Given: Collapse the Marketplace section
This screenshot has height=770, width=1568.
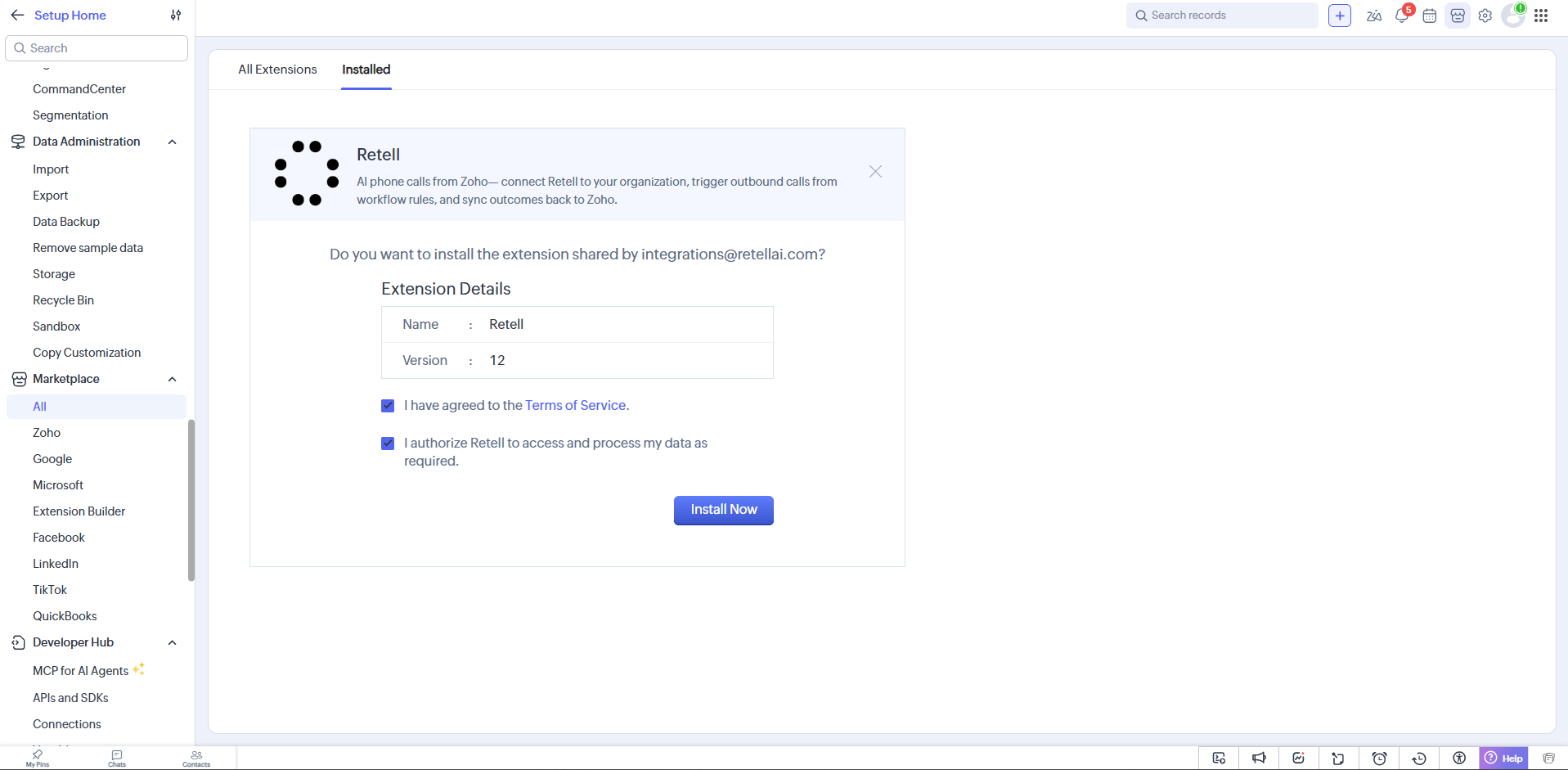Looking at the screenshot, I should pyautogui.click(x=173, y=379).
